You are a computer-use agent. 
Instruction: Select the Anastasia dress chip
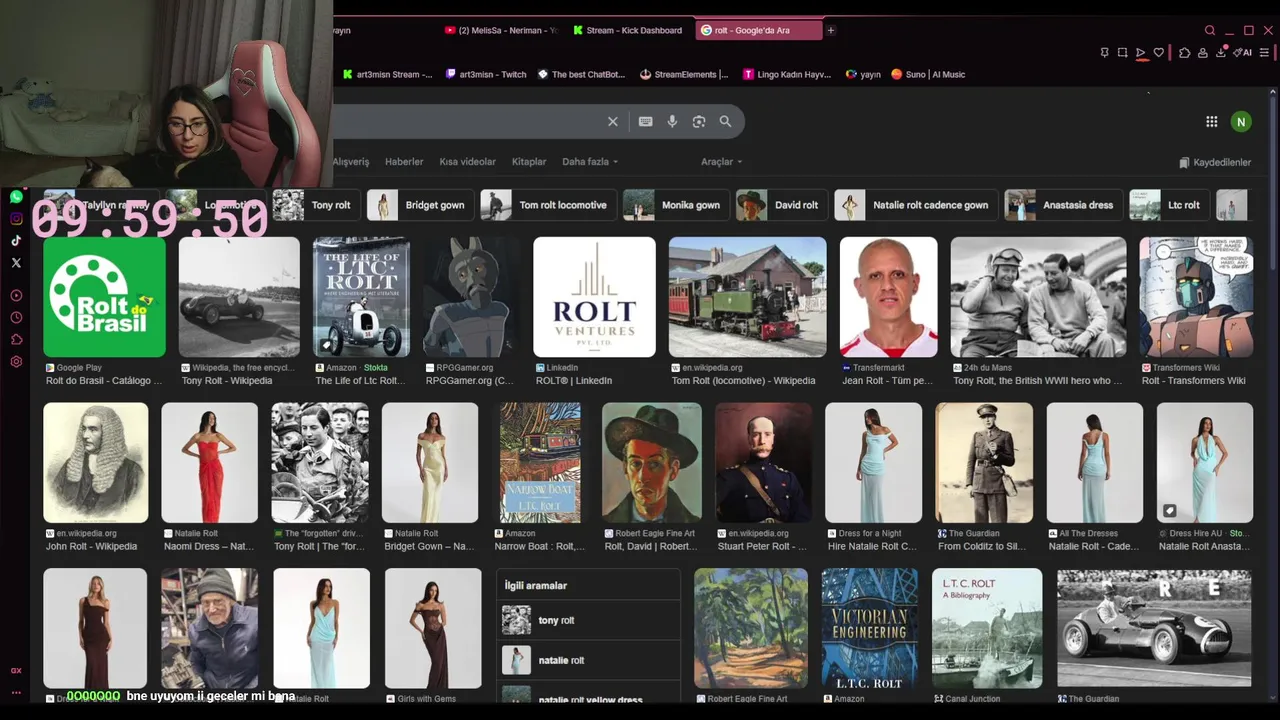pyautogui.click(x=1064, y=205)
